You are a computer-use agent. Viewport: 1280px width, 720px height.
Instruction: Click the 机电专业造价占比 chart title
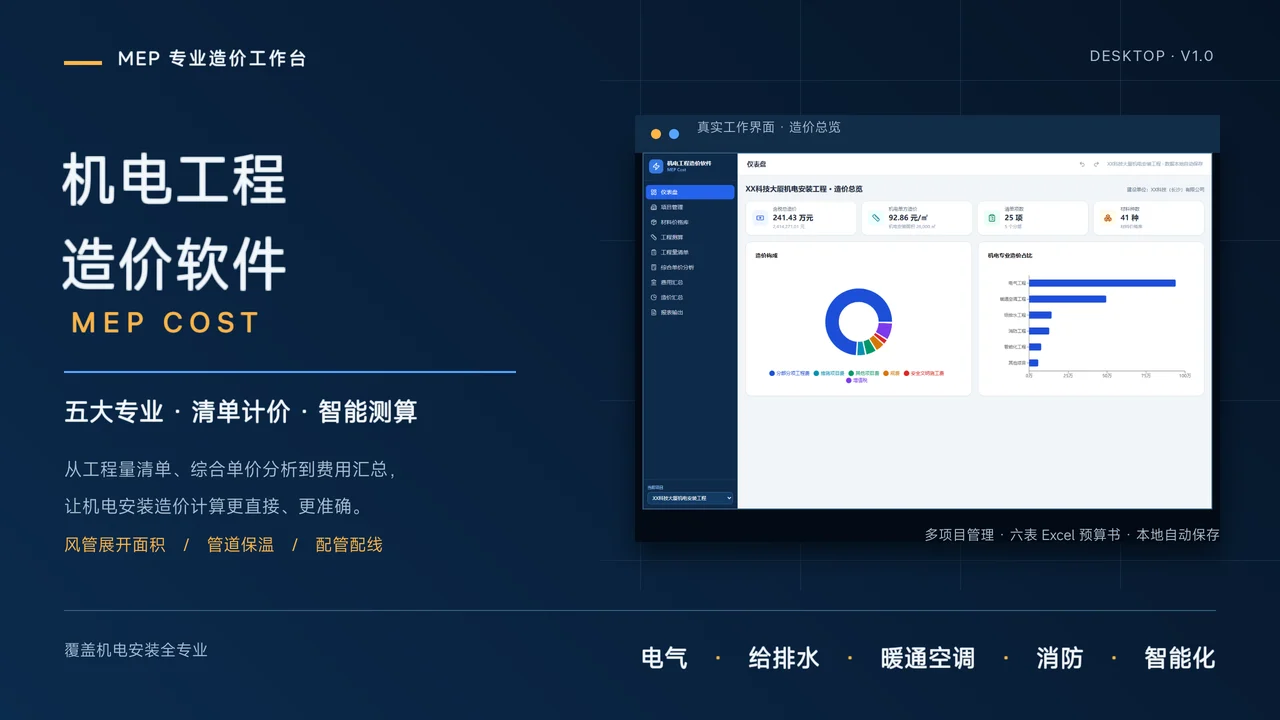(x=1010, y=255)
